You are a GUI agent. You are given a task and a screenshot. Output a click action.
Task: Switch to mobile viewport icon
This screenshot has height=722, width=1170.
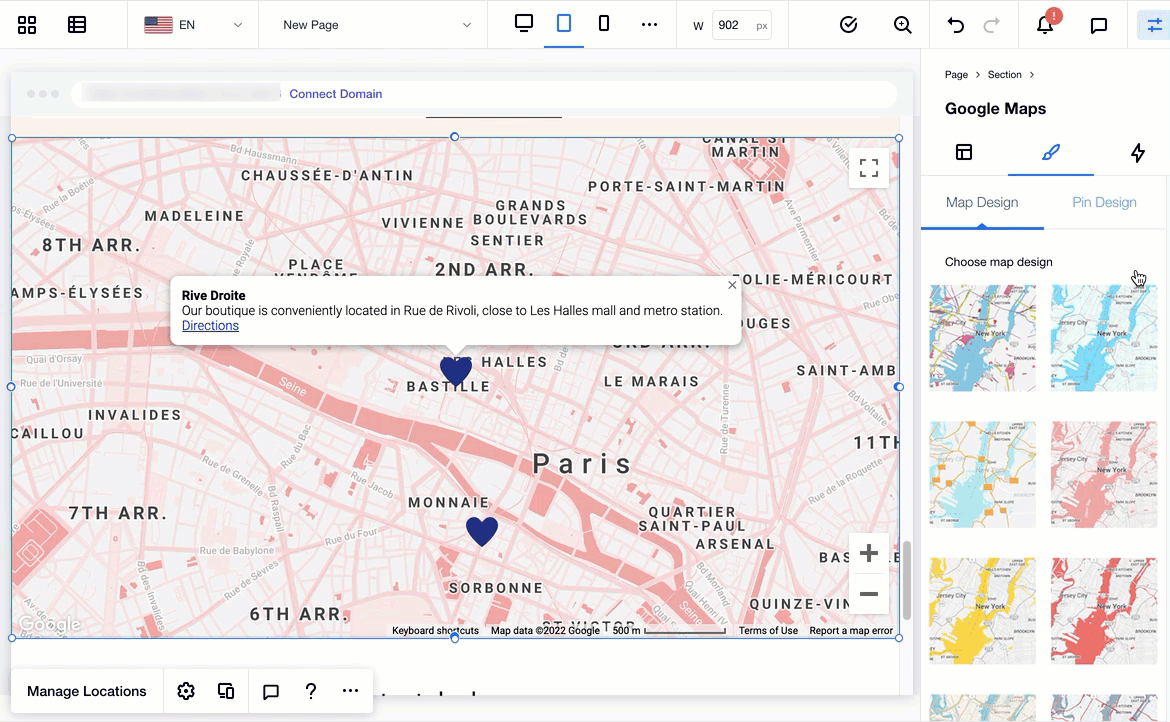tap(604, 23)
